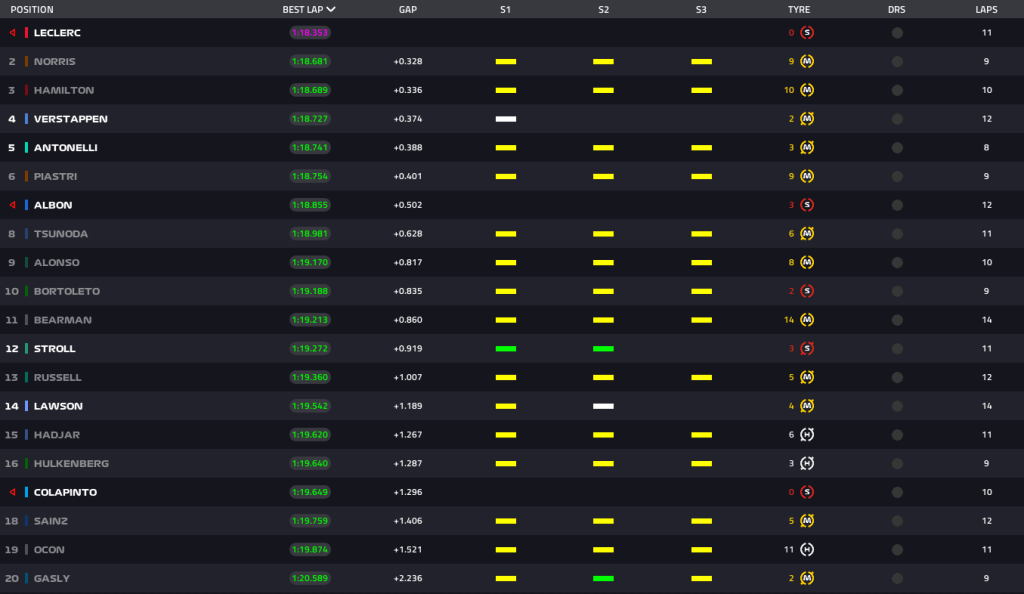Click Leclerc's soft tyre icon
This screenshot has height=594, width=1024.
pyautogui.click(x=807, y=33)
